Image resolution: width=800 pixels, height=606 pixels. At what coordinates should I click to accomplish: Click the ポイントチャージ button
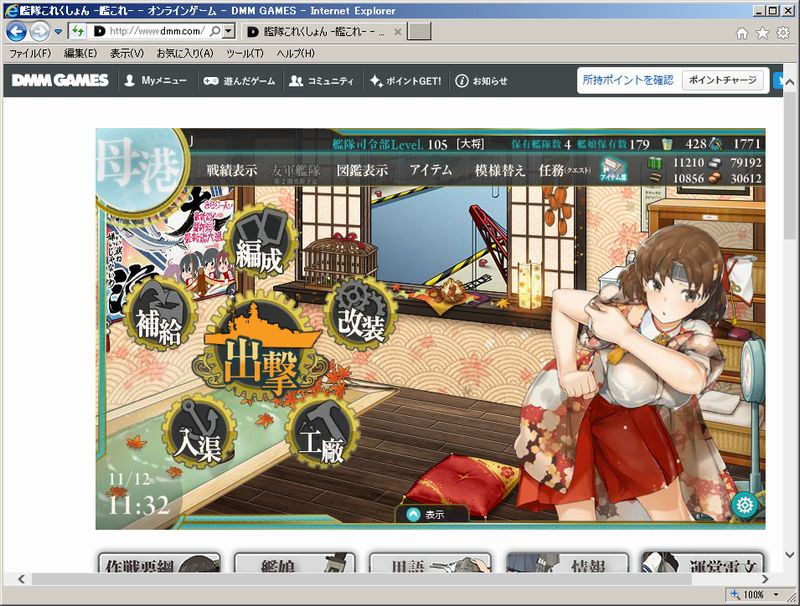(722, 80)
